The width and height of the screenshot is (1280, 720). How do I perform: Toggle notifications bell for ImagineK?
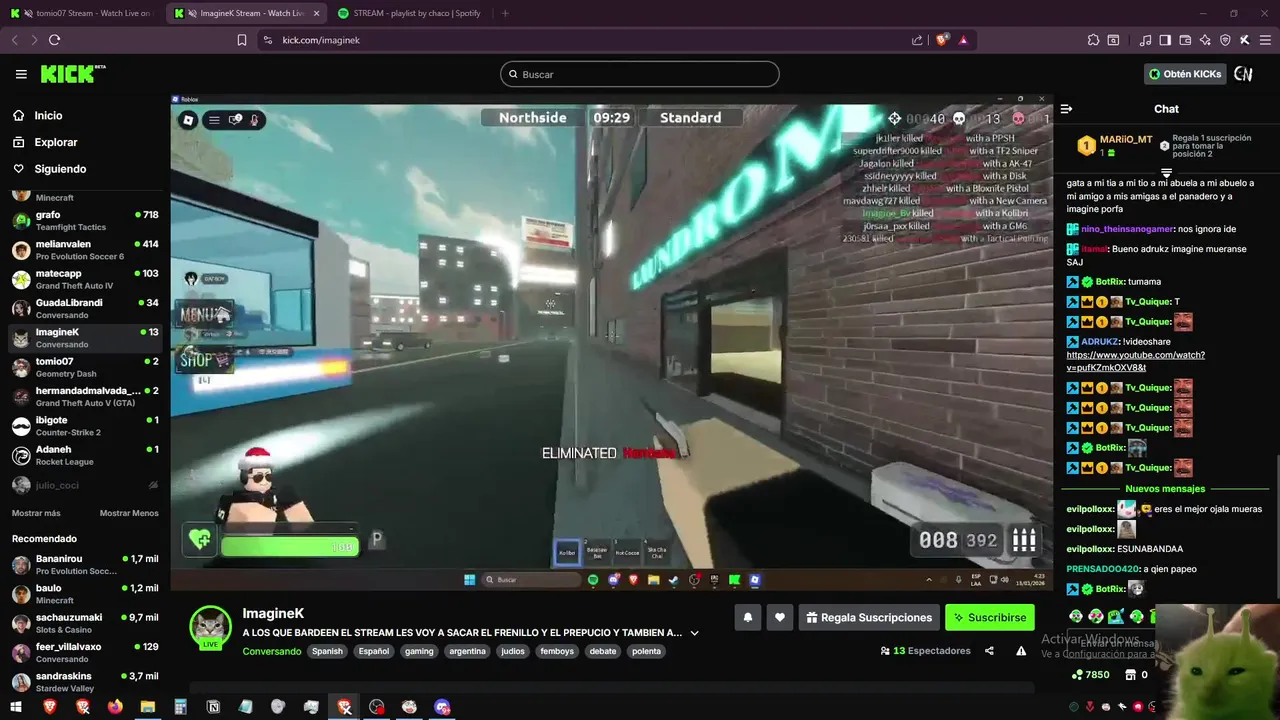(x=747, y=618)
